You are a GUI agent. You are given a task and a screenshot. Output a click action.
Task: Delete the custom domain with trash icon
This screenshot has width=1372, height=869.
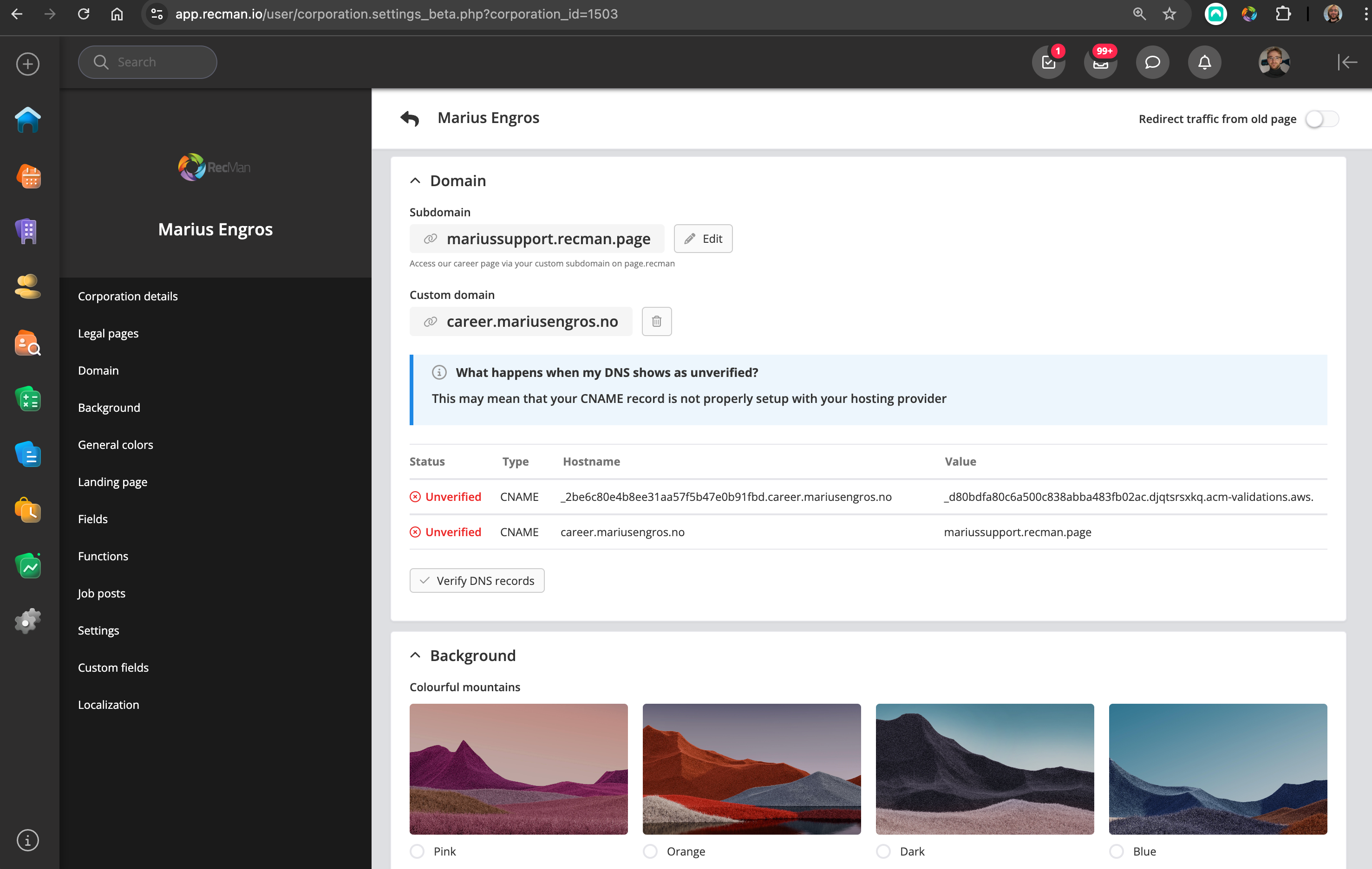[656, 321]
